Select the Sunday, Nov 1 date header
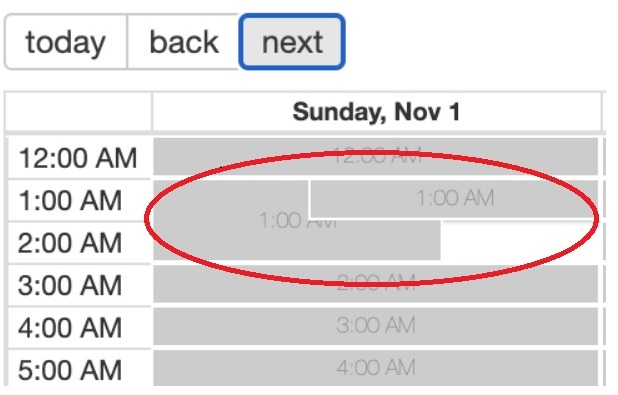 pyautogui.click(x=376, y=112)
